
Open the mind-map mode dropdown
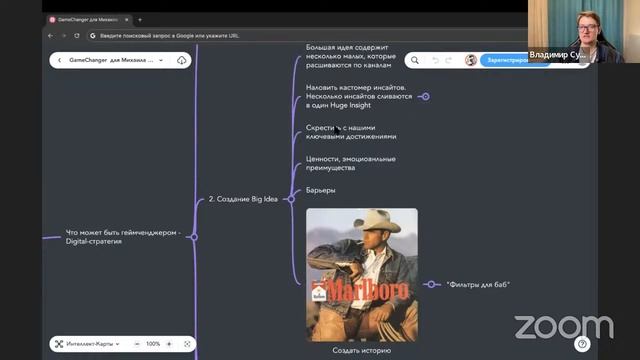click(x=93, y=344)
